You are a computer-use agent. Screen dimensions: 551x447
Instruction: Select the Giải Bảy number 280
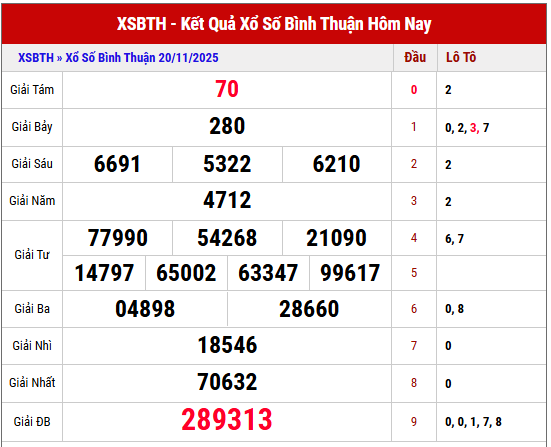[x=227, y=127]
